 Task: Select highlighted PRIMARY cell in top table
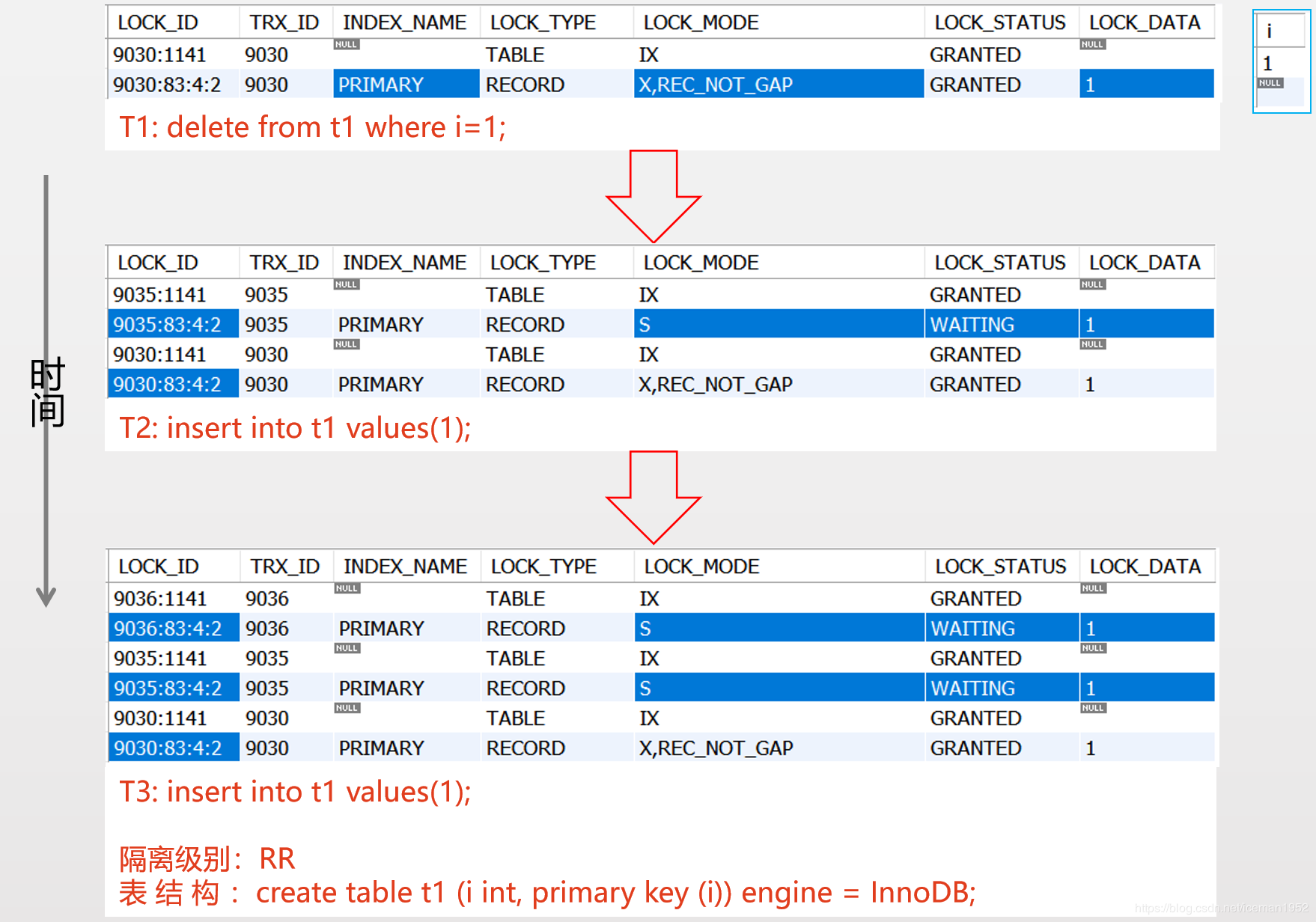[406, 84]
